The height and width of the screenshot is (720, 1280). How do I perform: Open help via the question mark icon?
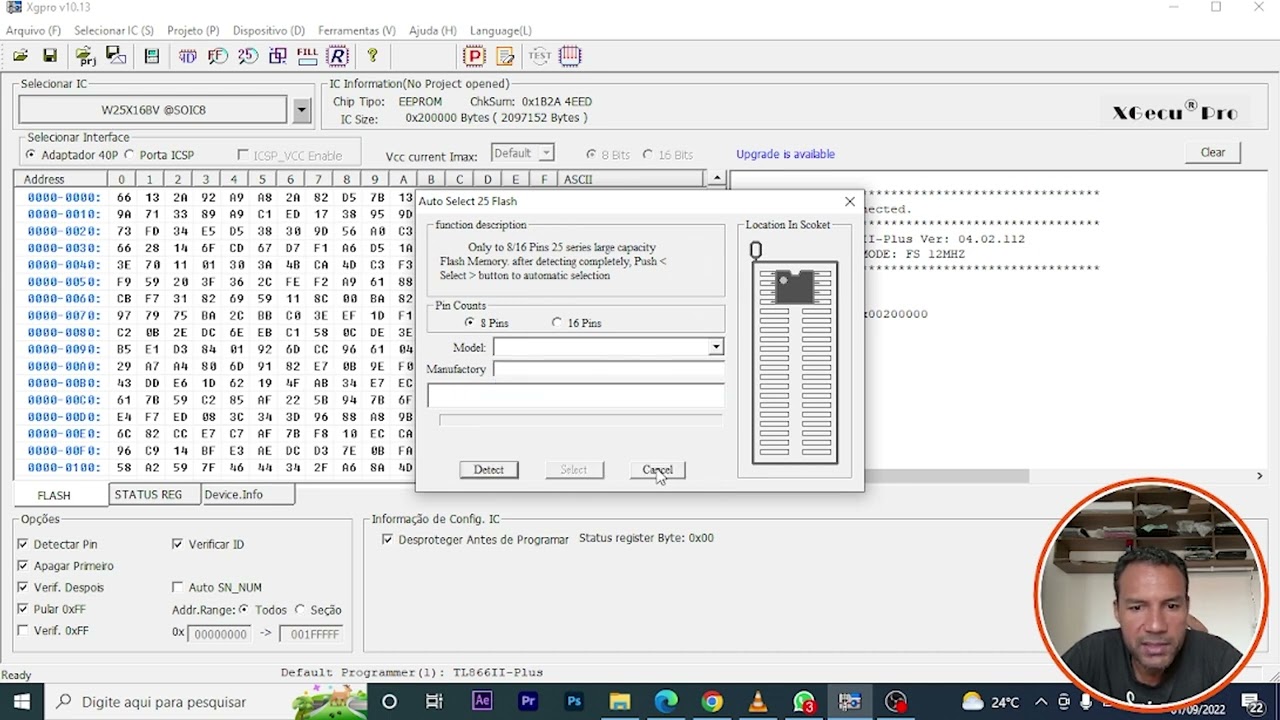coord(372,56)
